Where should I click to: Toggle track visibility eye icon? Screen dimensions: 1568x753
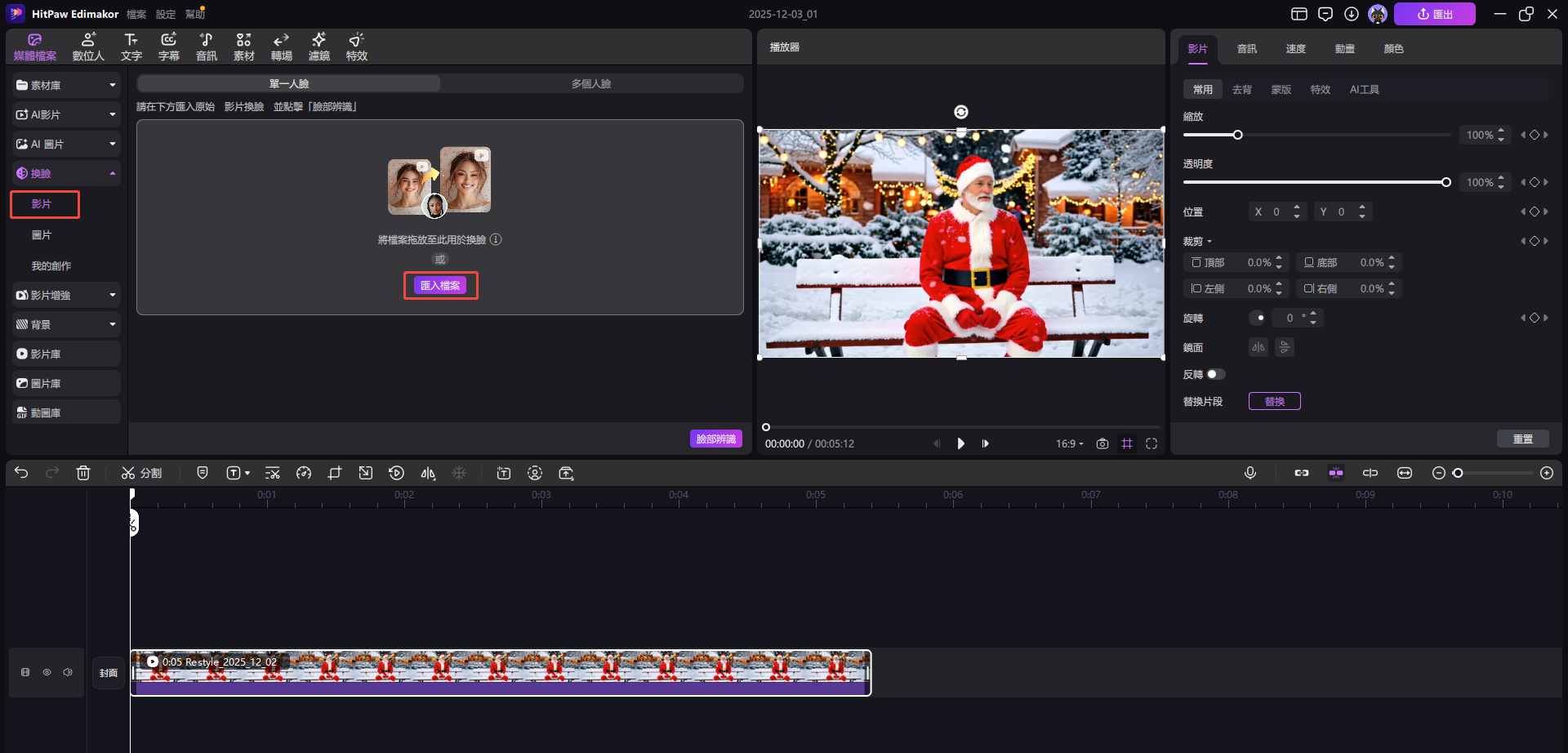click(47, 672)
